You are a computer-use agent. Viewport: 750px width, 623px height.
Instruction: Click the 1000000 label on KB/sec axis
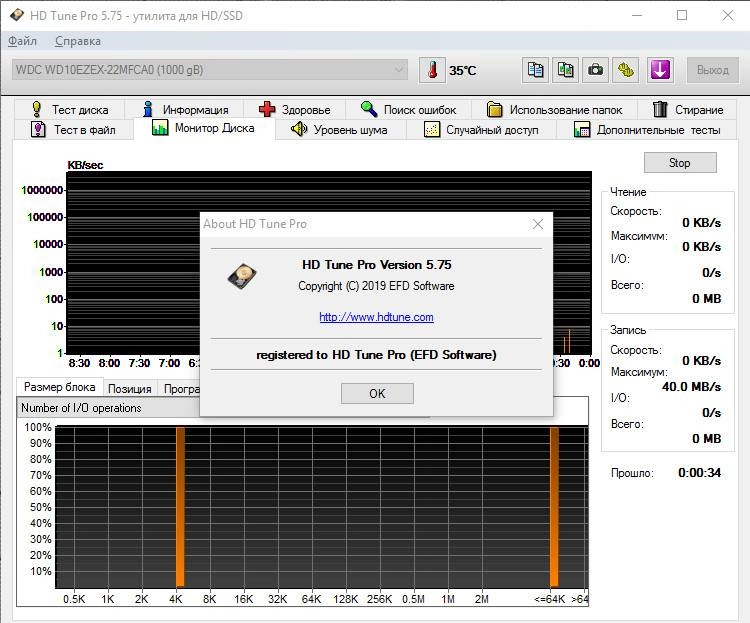[42, 190]
